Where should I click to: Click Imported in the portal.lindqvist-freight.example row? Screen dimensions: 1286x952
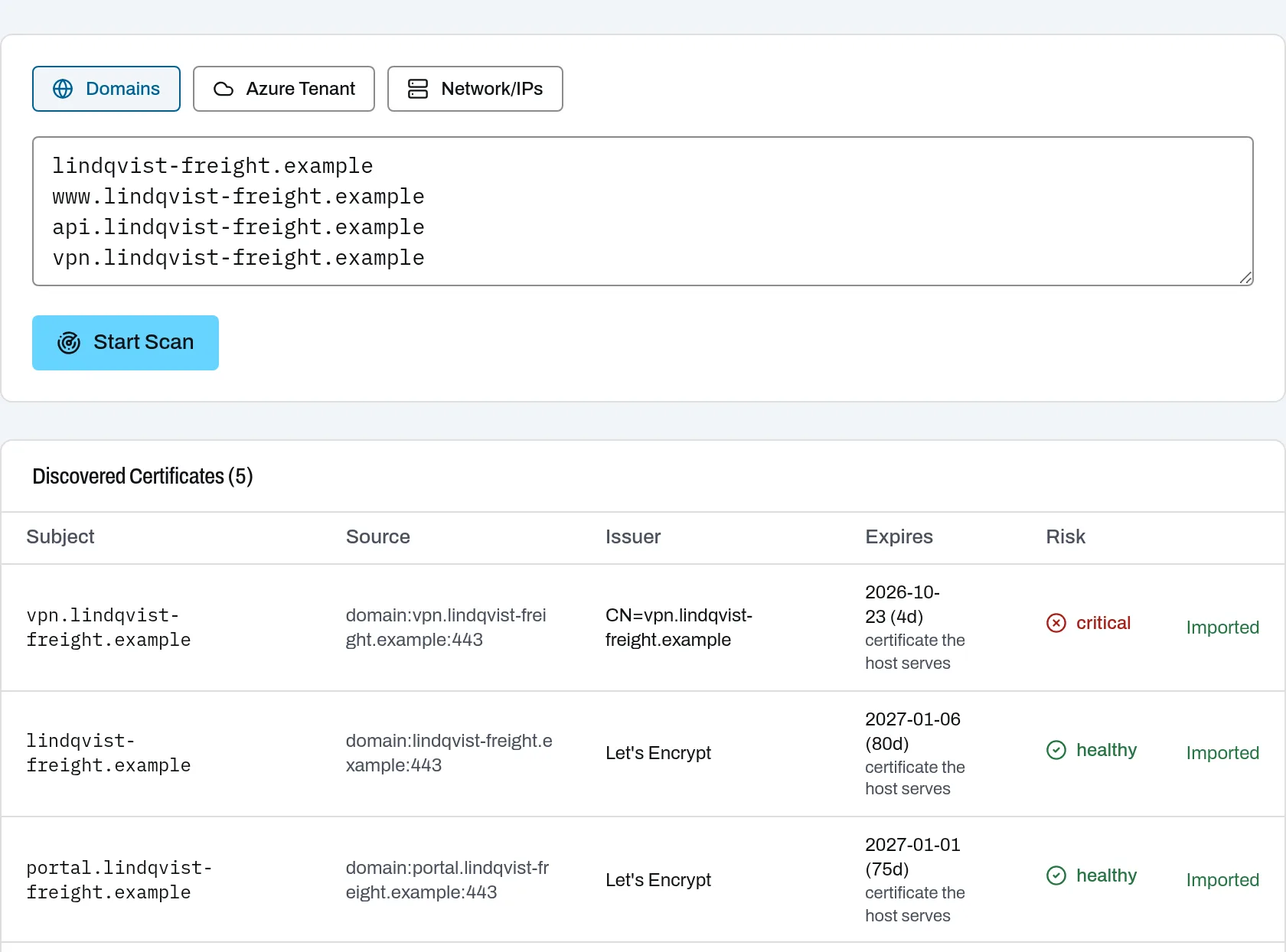coord(1222,880)
